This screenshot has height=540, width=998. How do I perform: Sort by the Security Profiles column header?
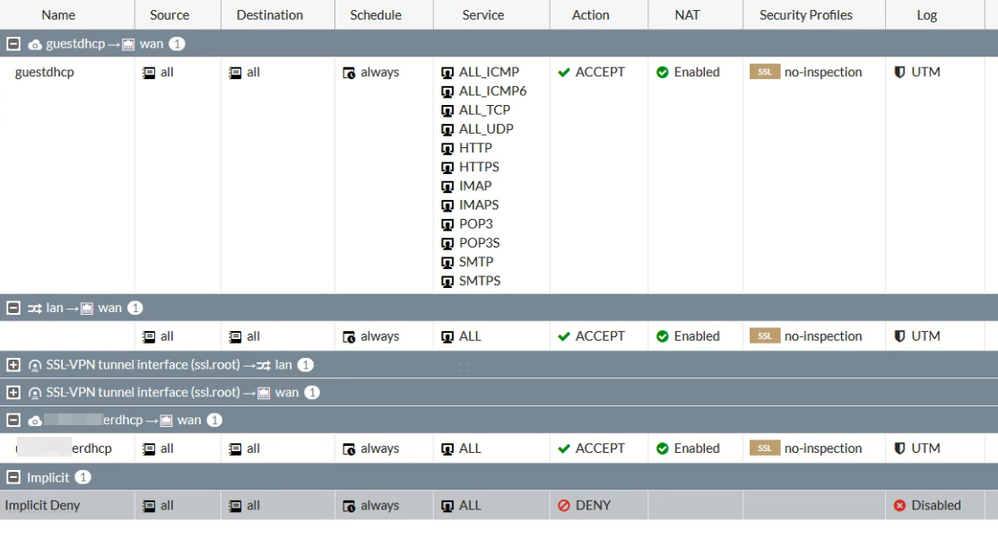click(806, 15)
